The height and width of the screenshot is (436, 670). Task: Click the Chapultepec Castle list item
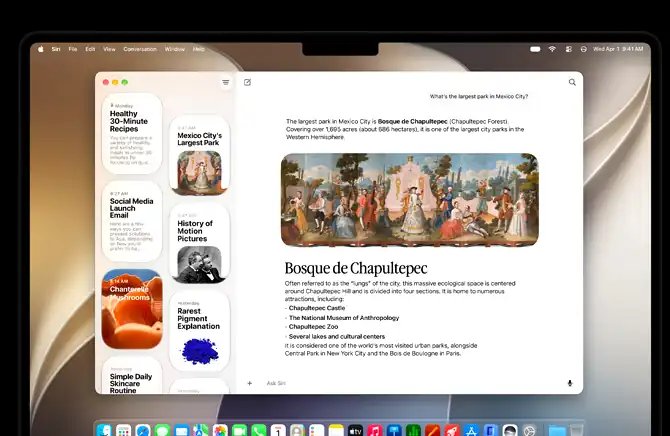tap(317, 308)
